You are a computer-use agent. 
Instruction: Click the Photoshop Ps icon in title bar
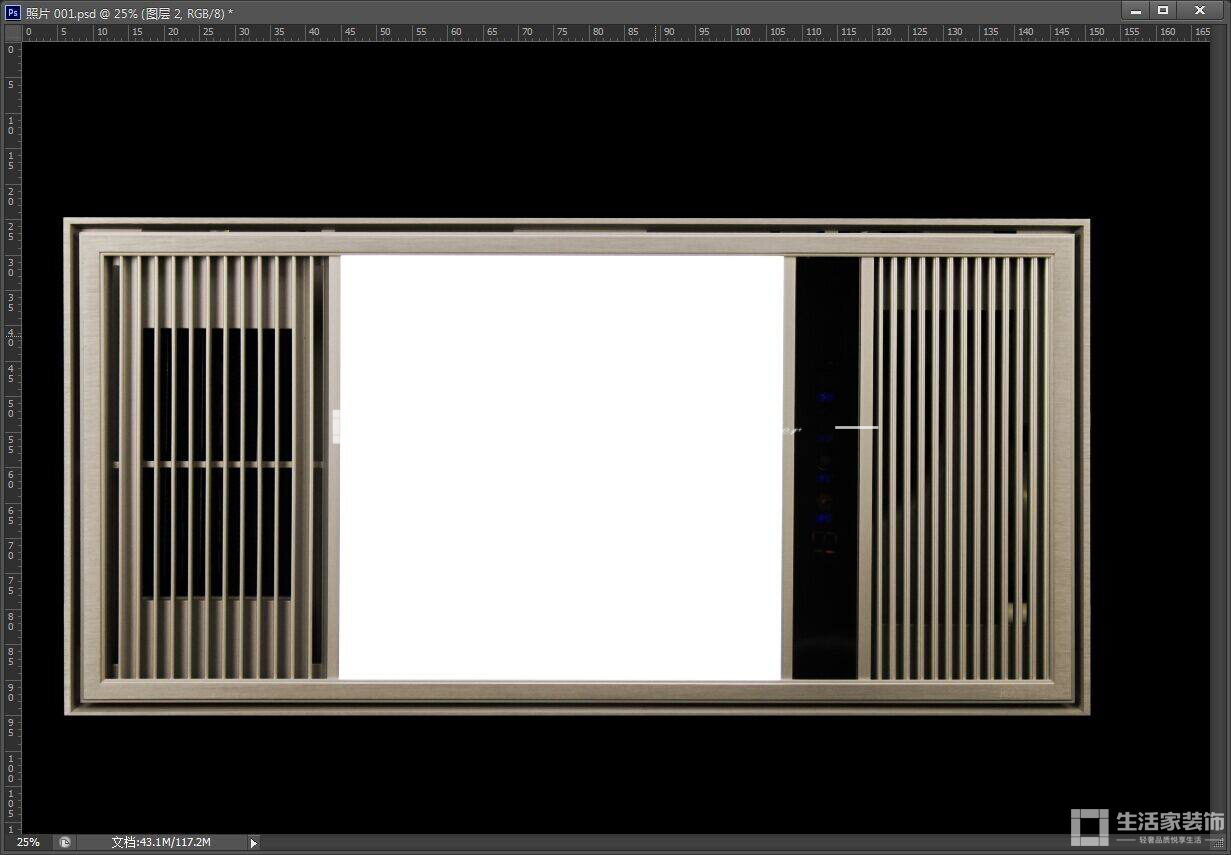pyautogui.click(x=13, y=12)
